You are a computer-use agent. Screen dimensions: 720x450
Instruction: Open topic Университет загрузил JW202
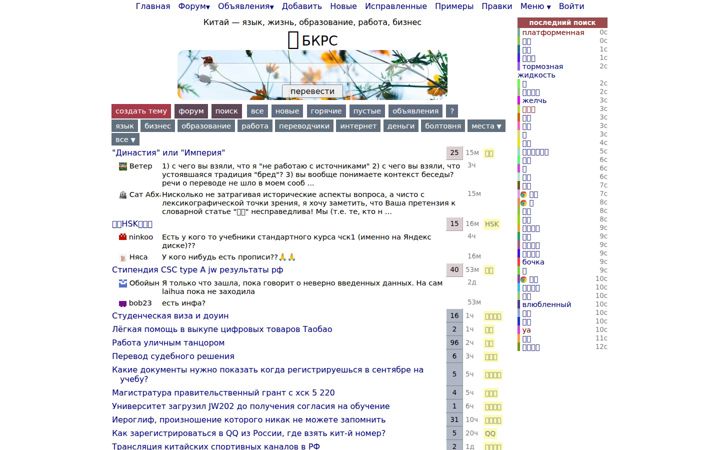251,406
